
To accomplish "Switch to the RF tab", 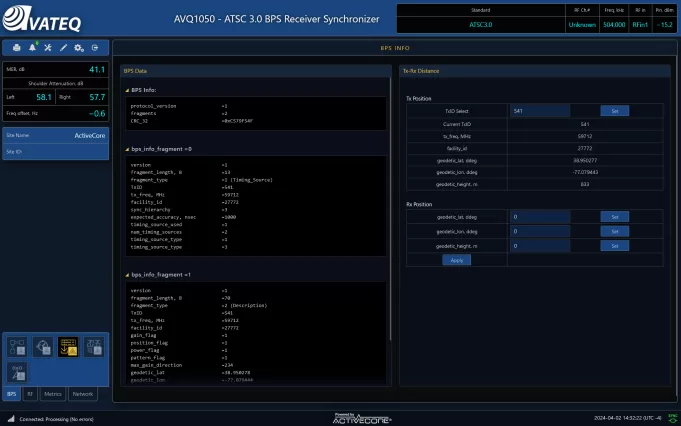I will click(30, 394).
